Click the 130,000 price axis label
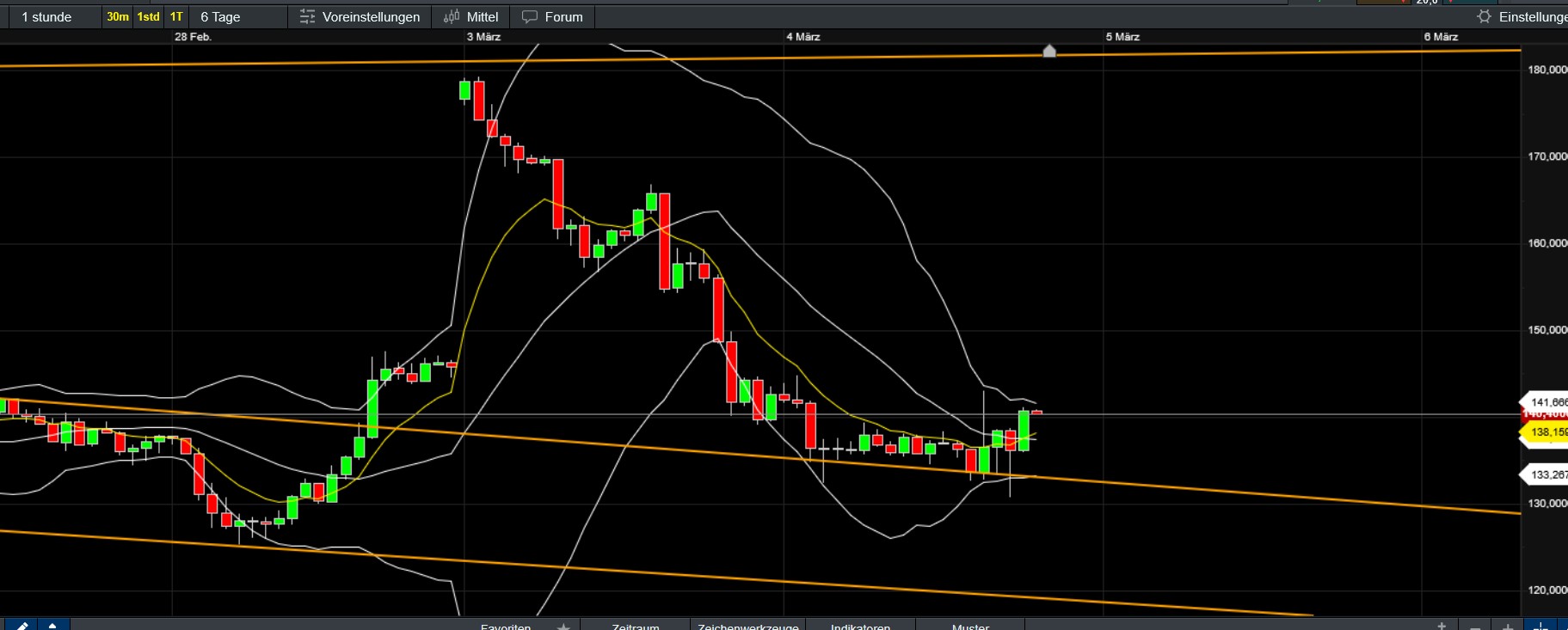1568x630 pixels. (x=1547, y=504)
